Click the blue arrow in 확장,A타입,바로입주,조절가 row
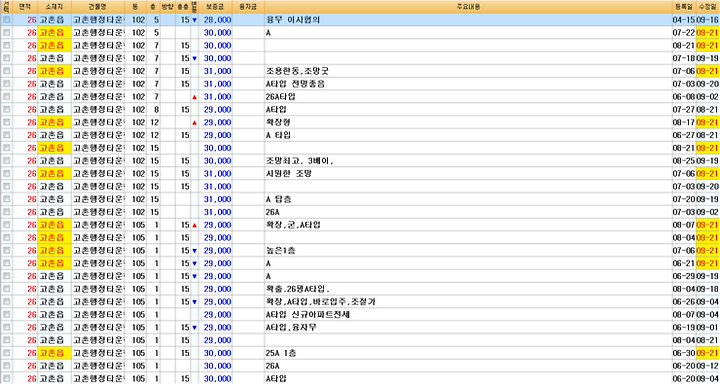This screenshot has height=384, width=720. 194,302
